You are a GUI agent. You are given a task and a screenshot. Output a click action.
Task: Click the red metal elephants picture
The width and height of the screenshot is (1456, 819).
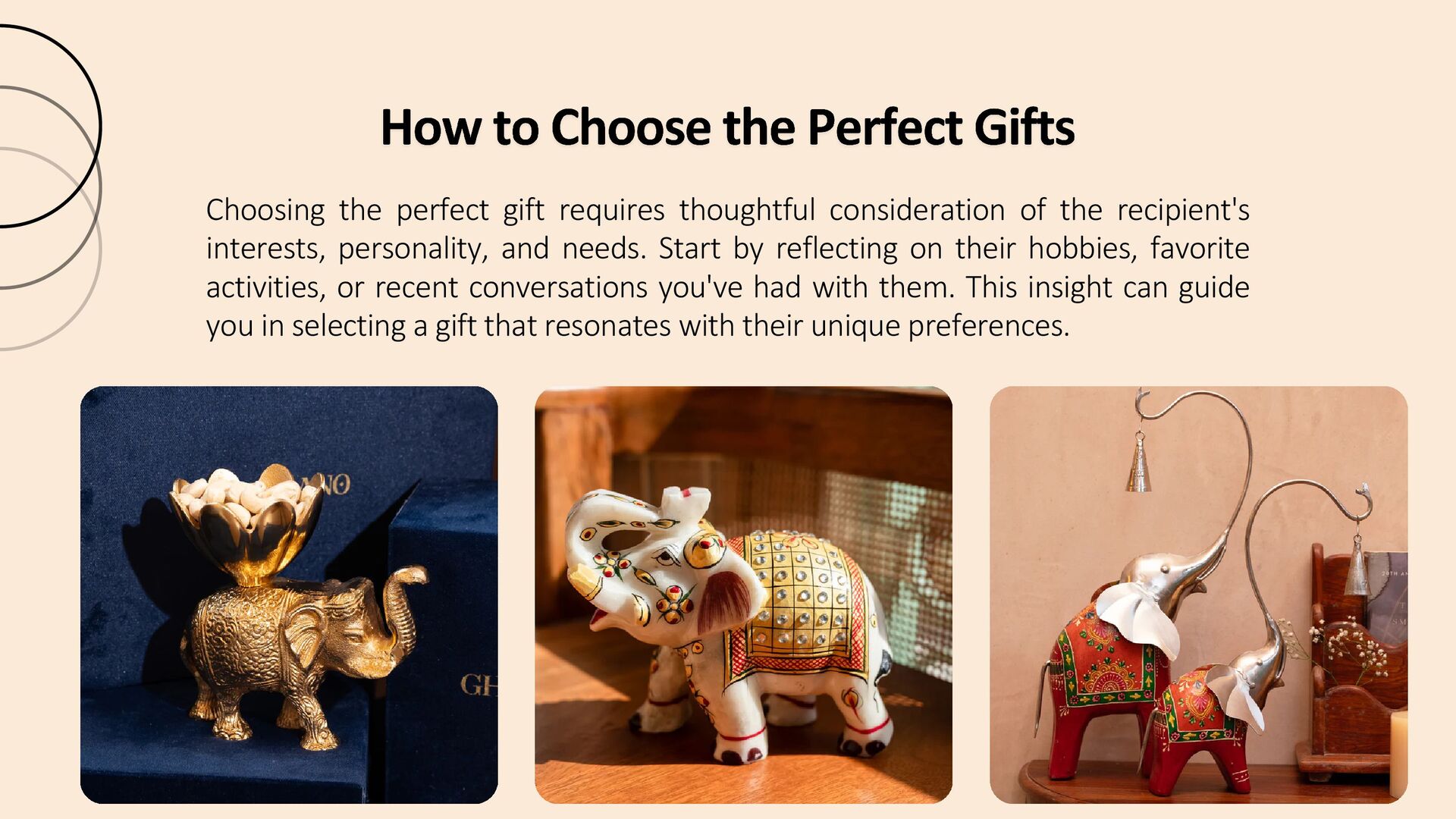click(1198, 595)
